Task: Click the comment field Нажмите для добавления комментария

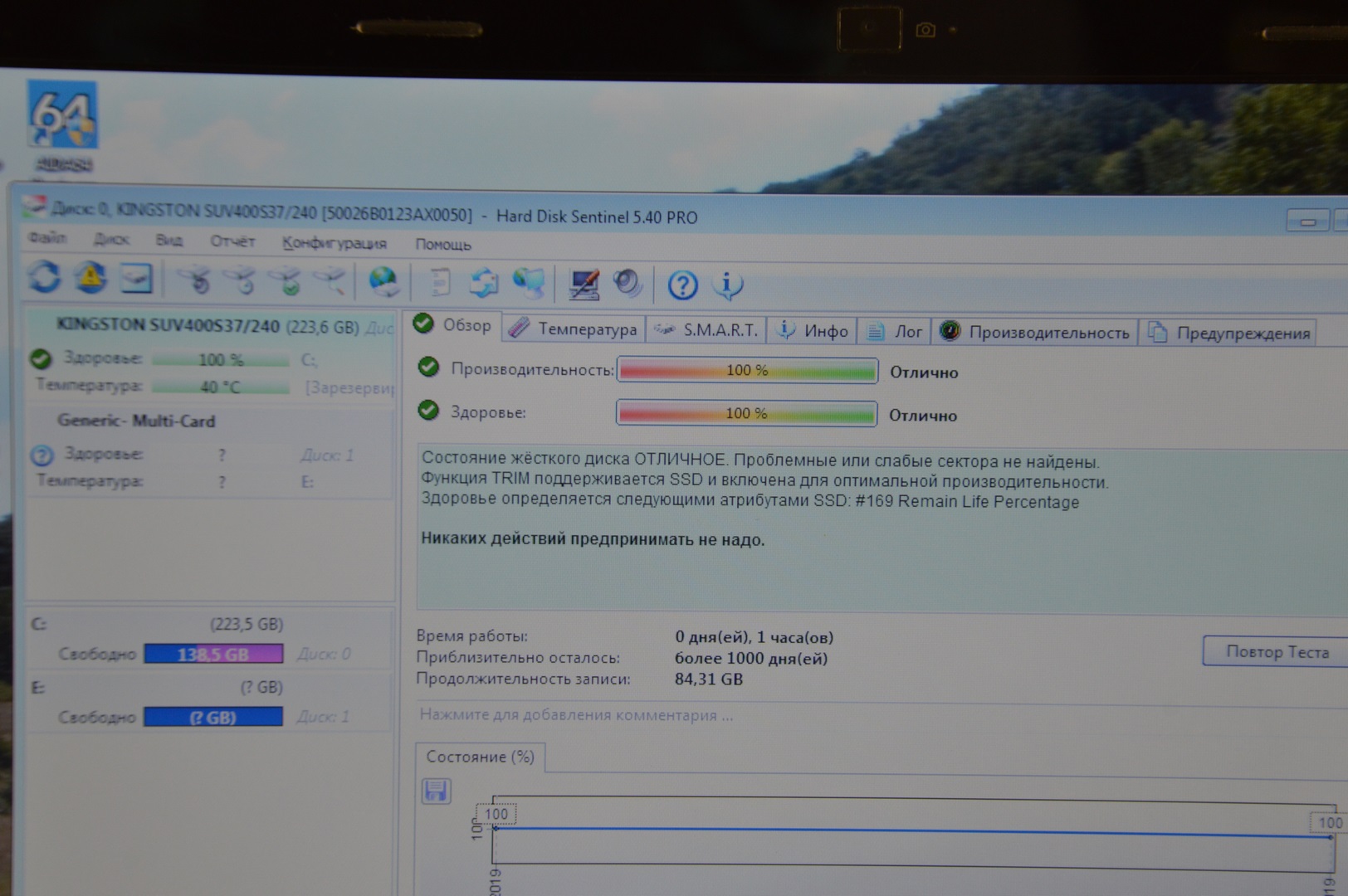Action: [576, 715]
